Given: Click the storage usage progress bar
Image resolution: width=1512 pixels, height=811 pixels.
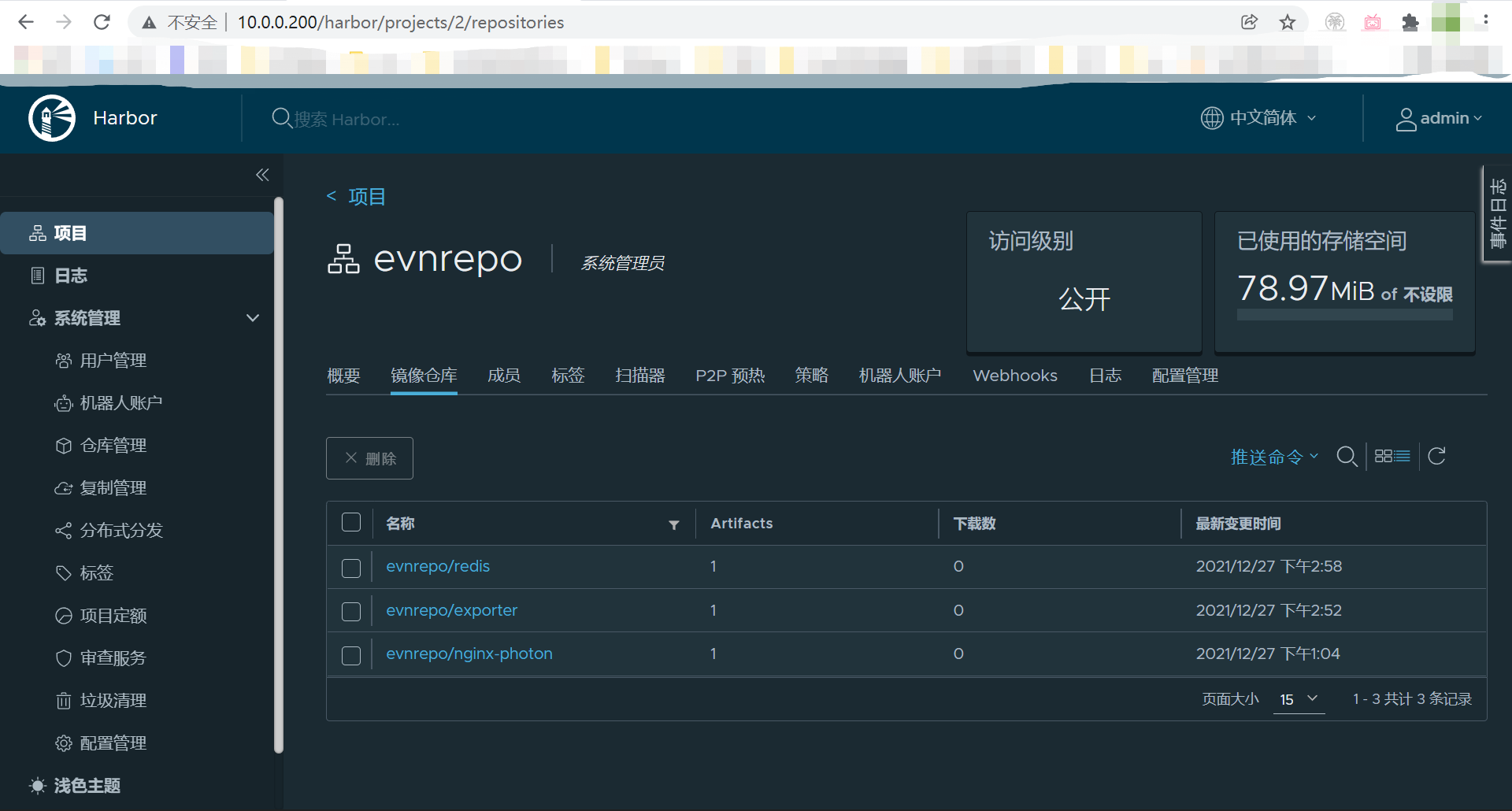Looking at the screenshot, I should coord(1344,315).
